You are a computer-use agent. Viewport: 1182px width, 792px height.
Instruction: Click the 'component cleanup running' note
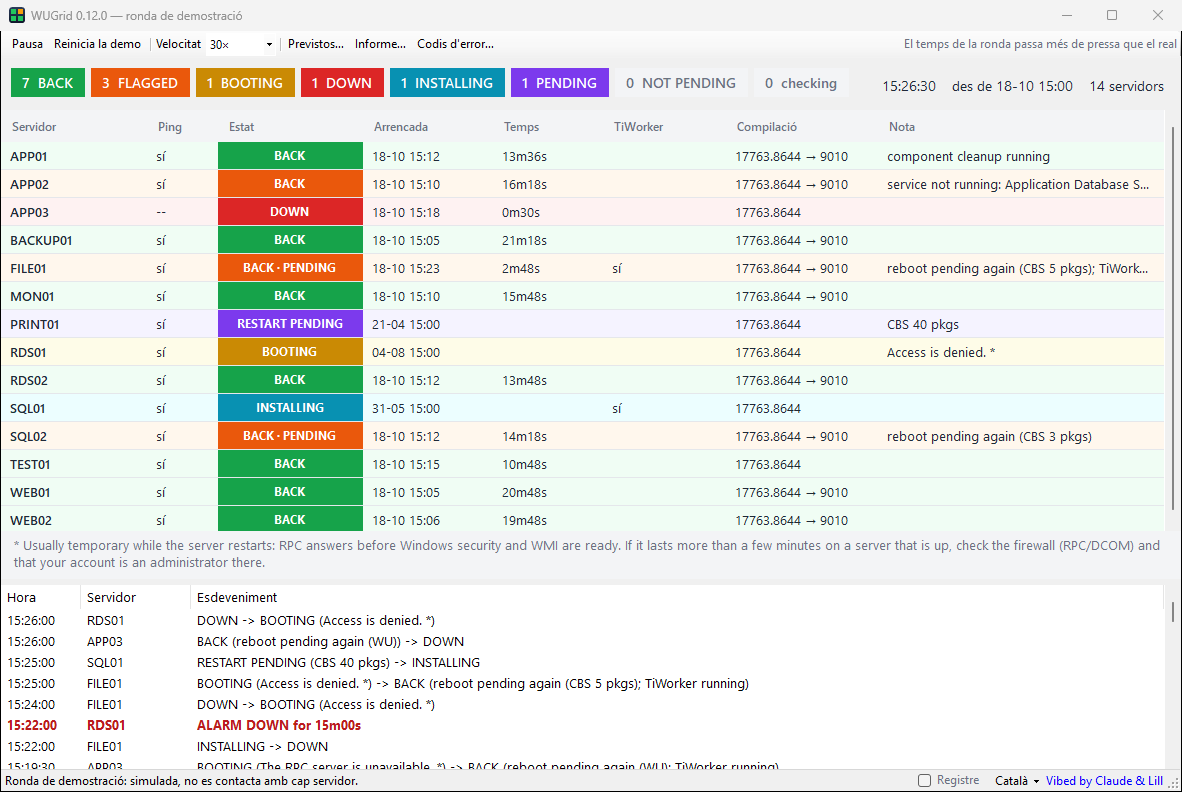[969, 157]
